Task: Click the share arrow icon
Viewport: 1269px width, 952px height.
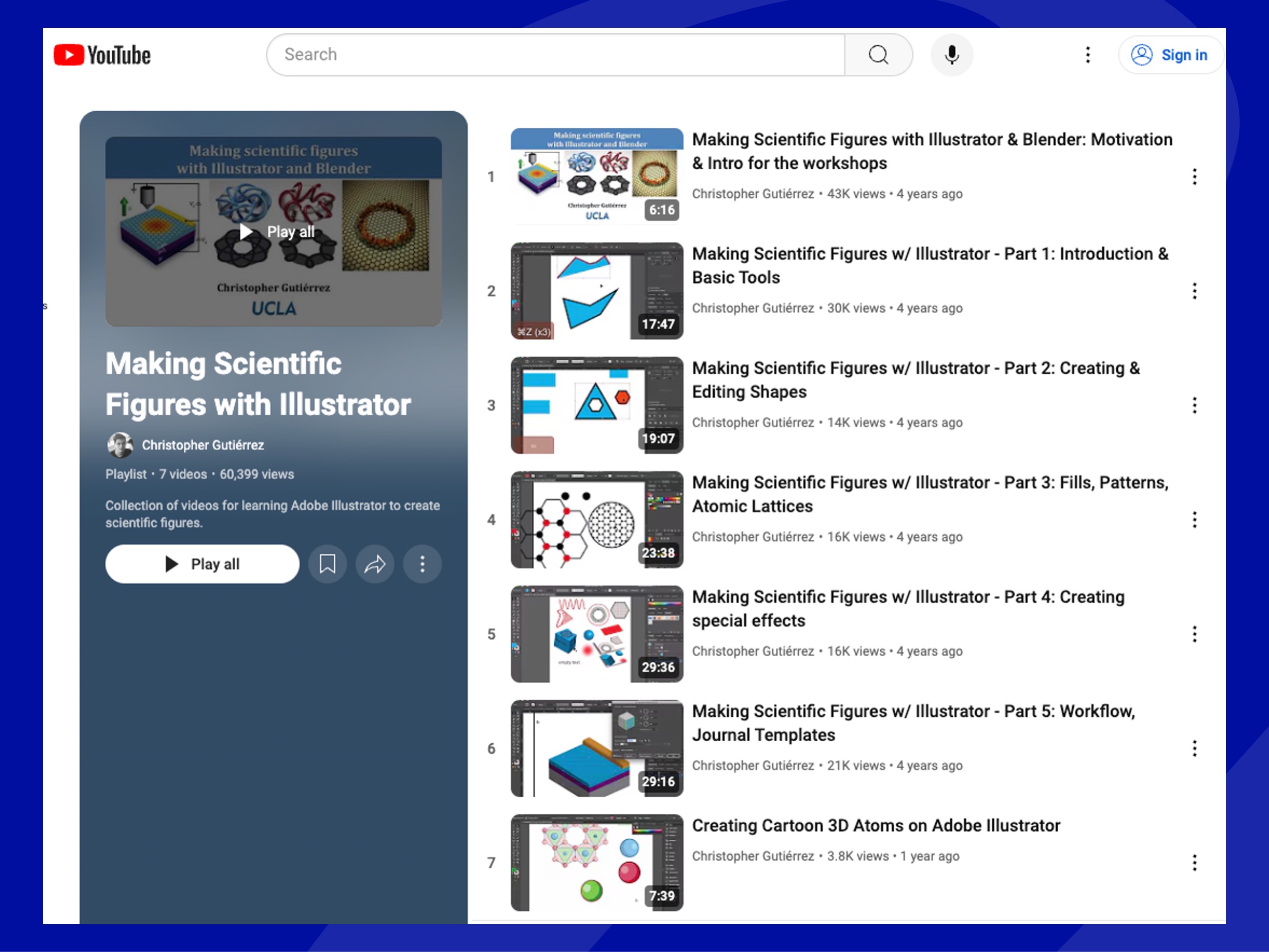Action: coord(375,564)
